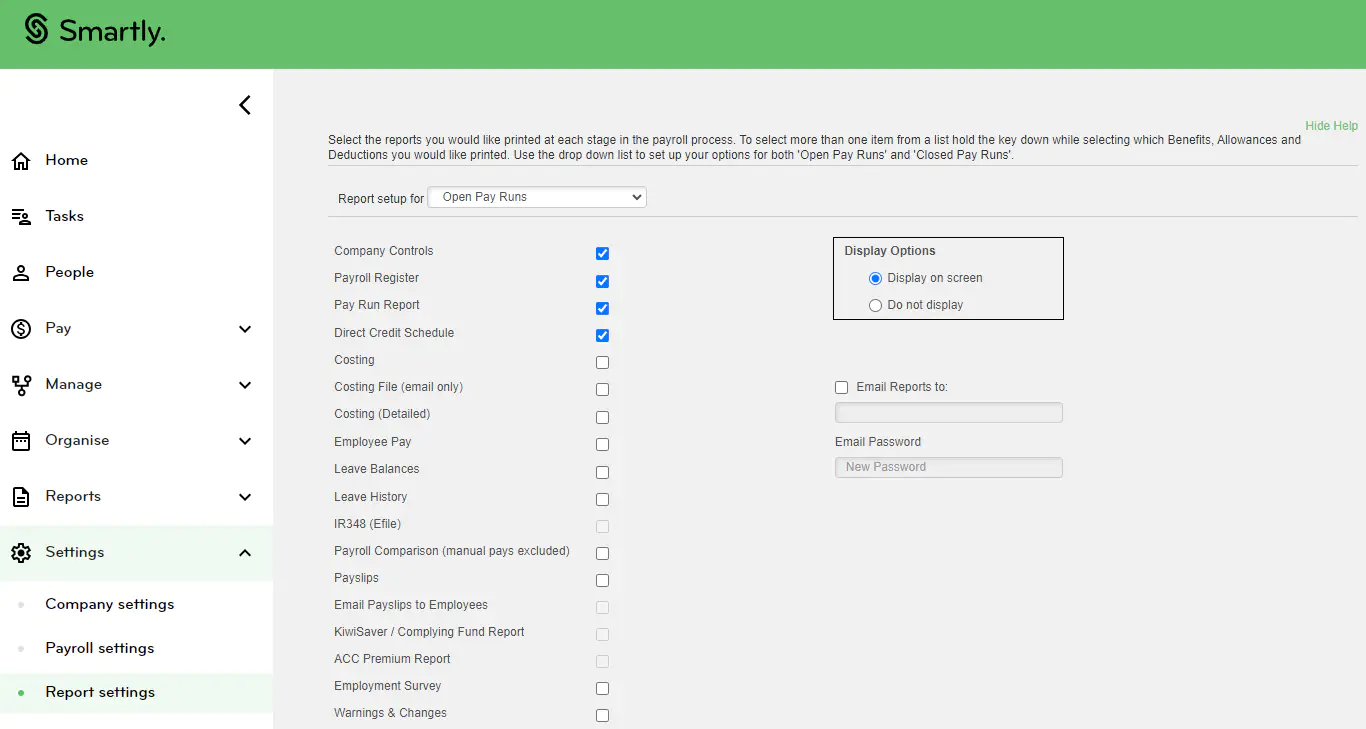Screen dimensions: 1366x729
Task: Select the Tasks icon in the sidebar
Action: [x=22, y=215]
